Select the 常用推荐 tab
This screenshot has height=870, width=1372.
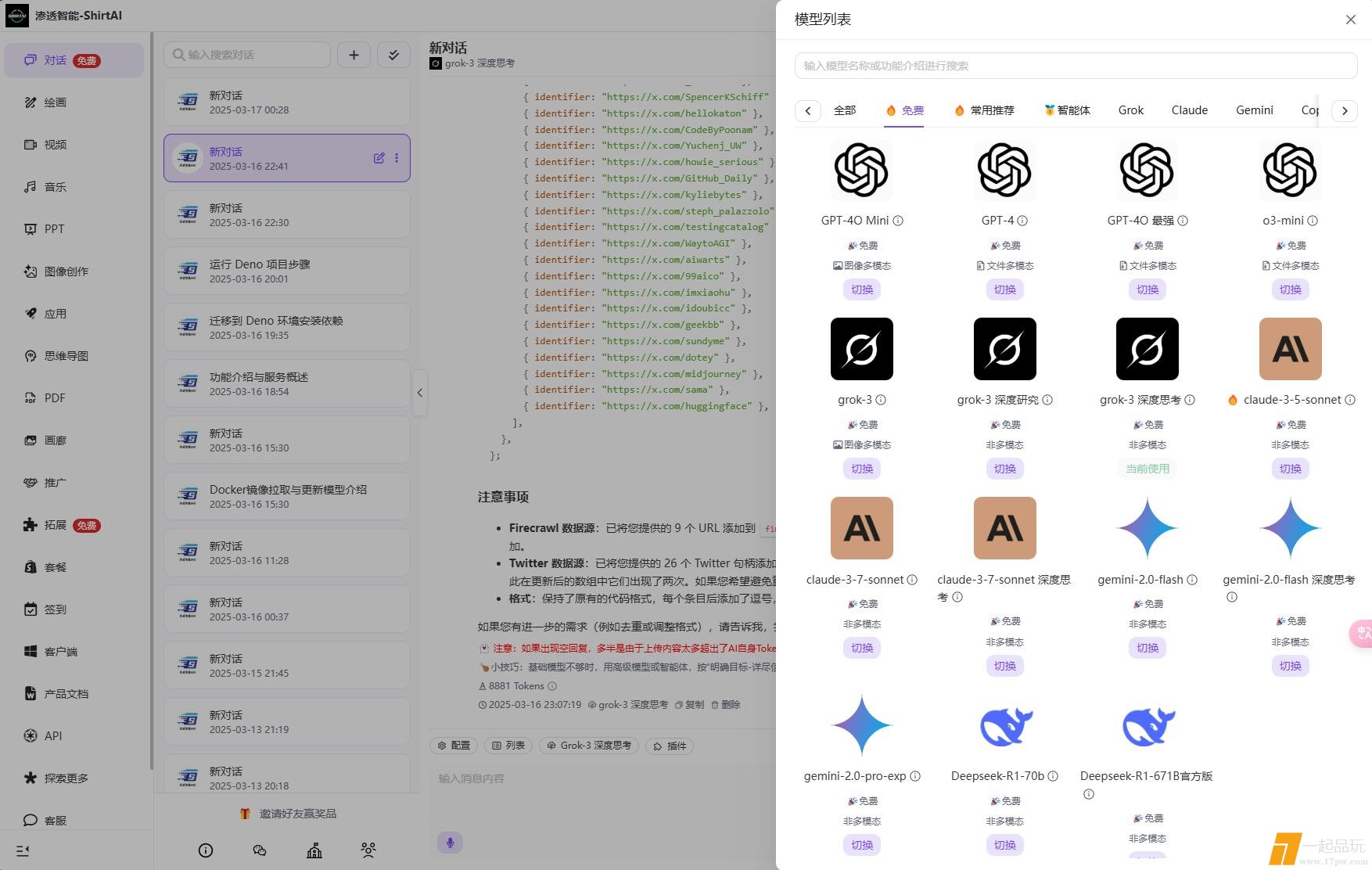[x=984, y=110]
